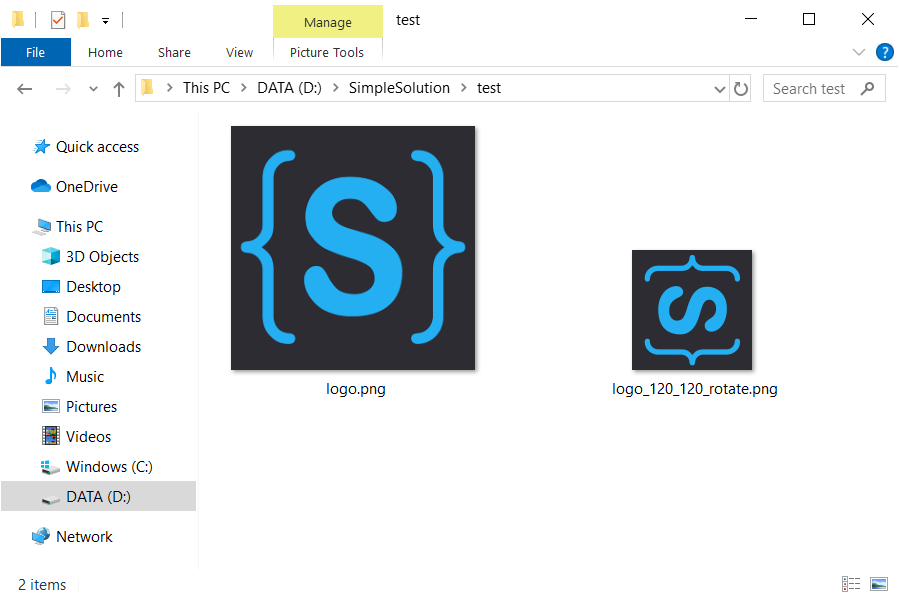The height and width of the screenshot is (600, 899).
Task: Switch to the View ribbon tab
Action: [239, 52]
